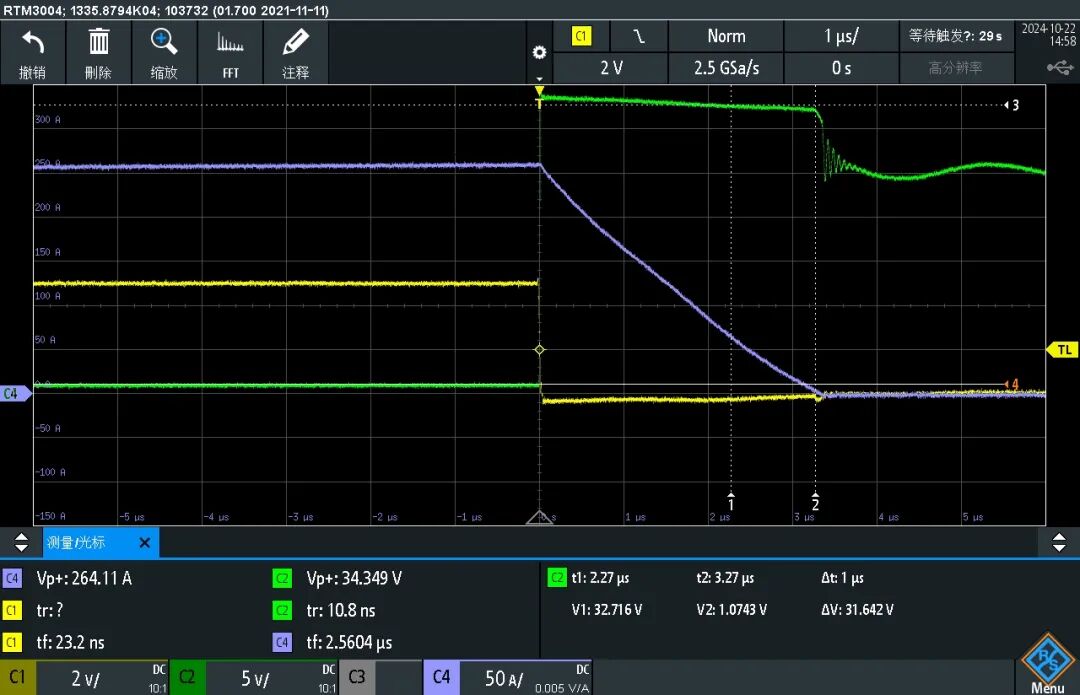The image size is (1080, 695).
Task: Tap cursor readout V2: 1.0743 V
Action: [731, 610]
